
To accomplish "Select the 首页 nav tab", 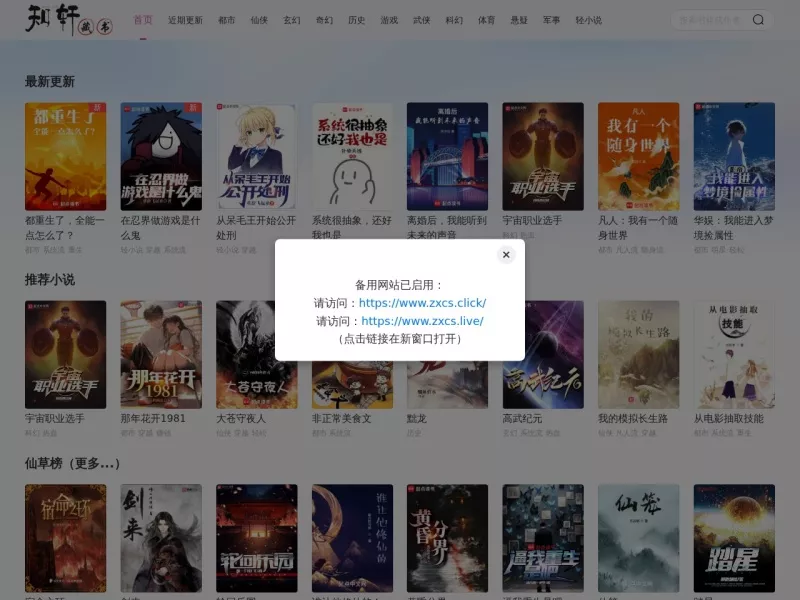I will 143,20.
